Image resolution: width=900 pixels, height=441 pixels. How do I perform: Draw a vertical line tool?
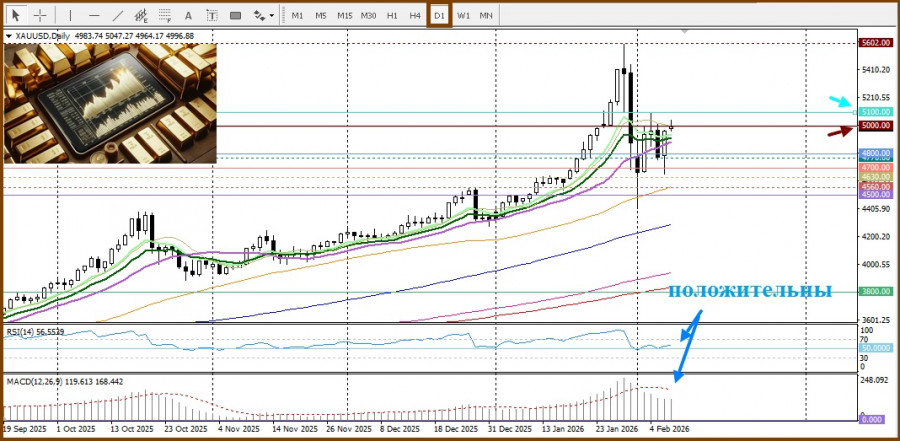tap(70, 15)
